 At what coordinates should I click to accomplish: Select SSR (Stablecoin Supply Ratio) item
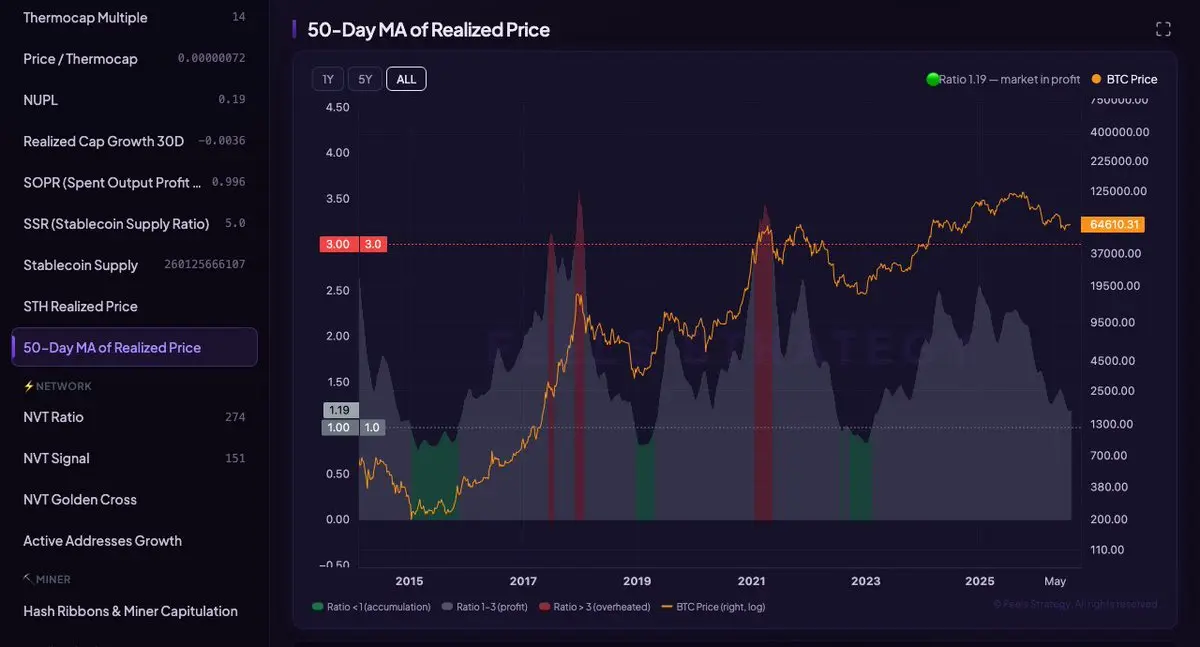[134, 224]
